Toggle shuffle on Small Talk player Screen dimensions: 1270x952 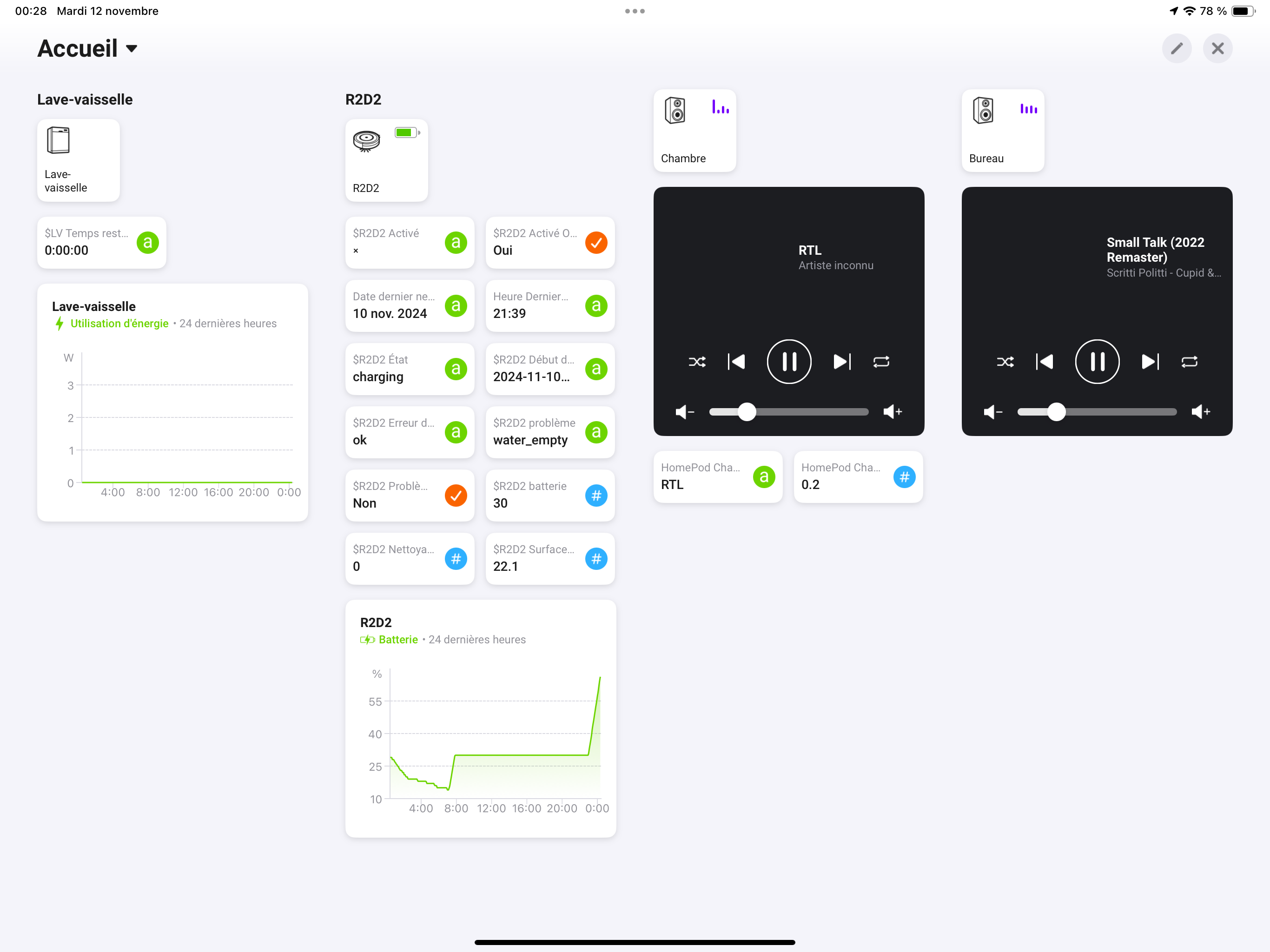[x=1005, y=362]
